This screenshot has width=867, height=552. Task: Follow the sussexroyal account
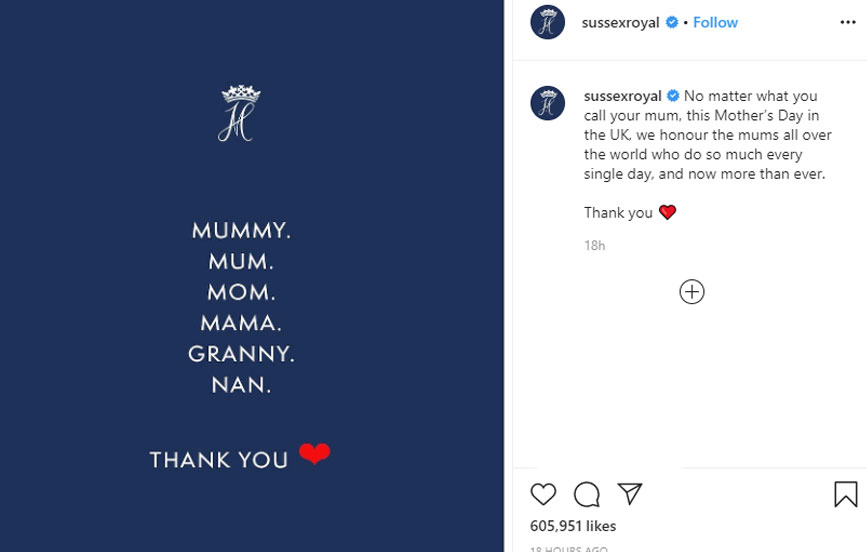(715, 22)
